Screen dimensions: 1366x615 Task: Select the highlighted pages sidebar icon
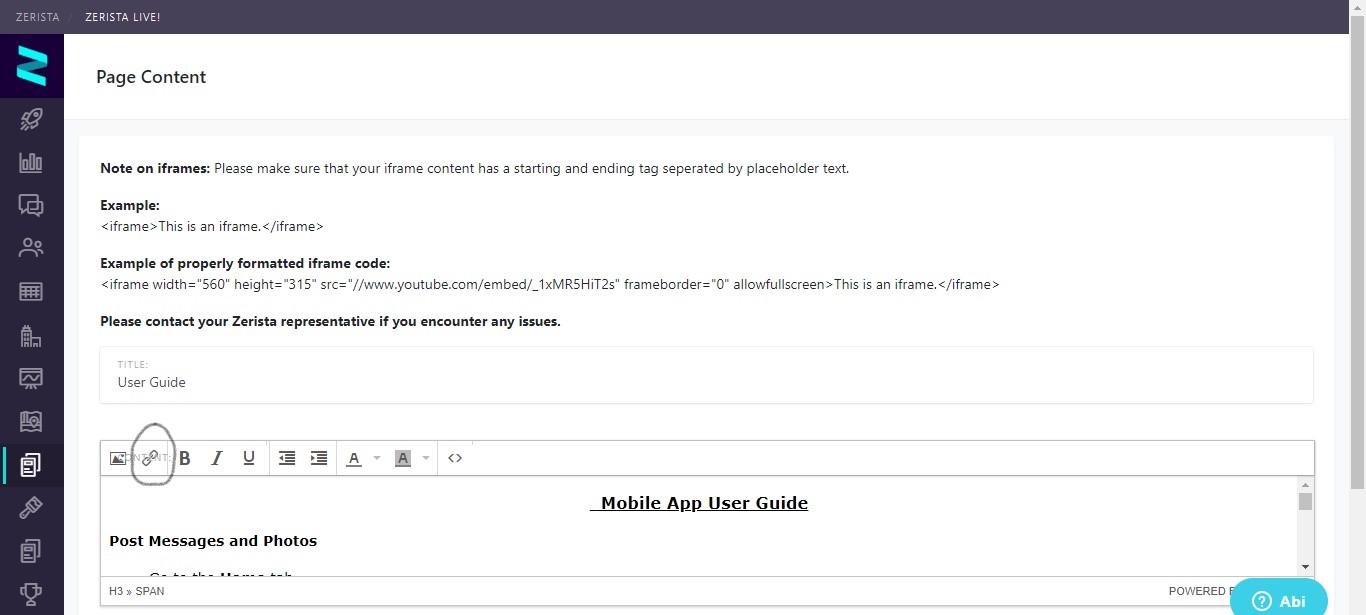pos(32,465)
